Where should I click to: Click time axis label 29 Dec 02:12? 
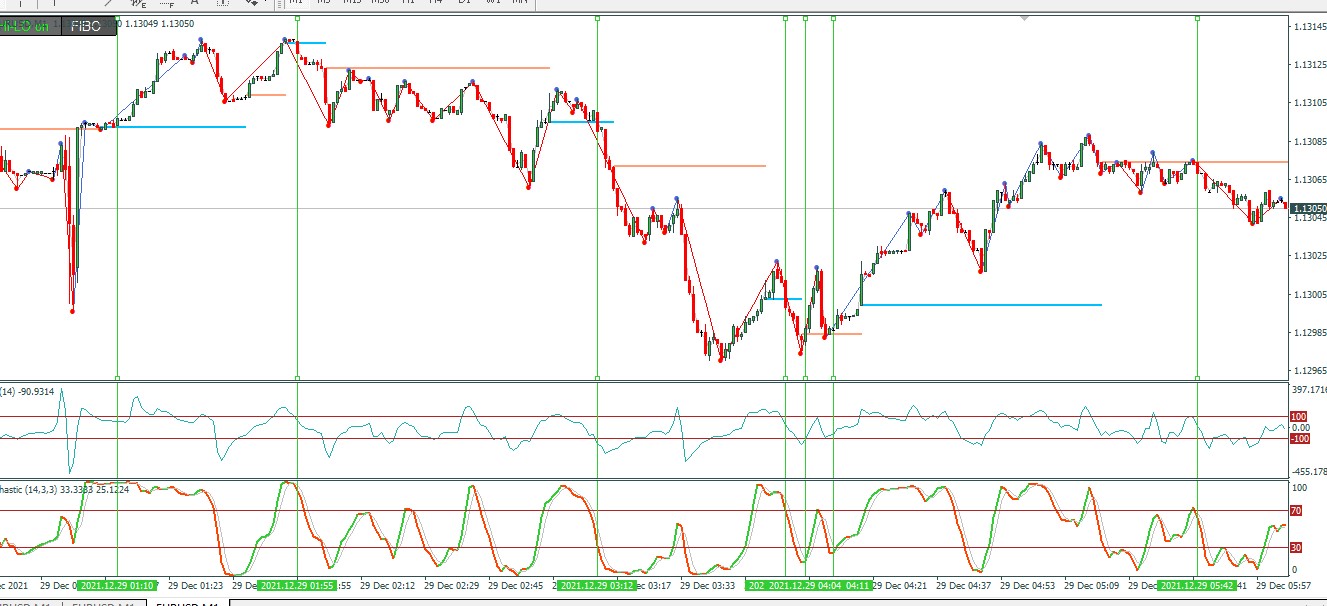pos(388,585)
